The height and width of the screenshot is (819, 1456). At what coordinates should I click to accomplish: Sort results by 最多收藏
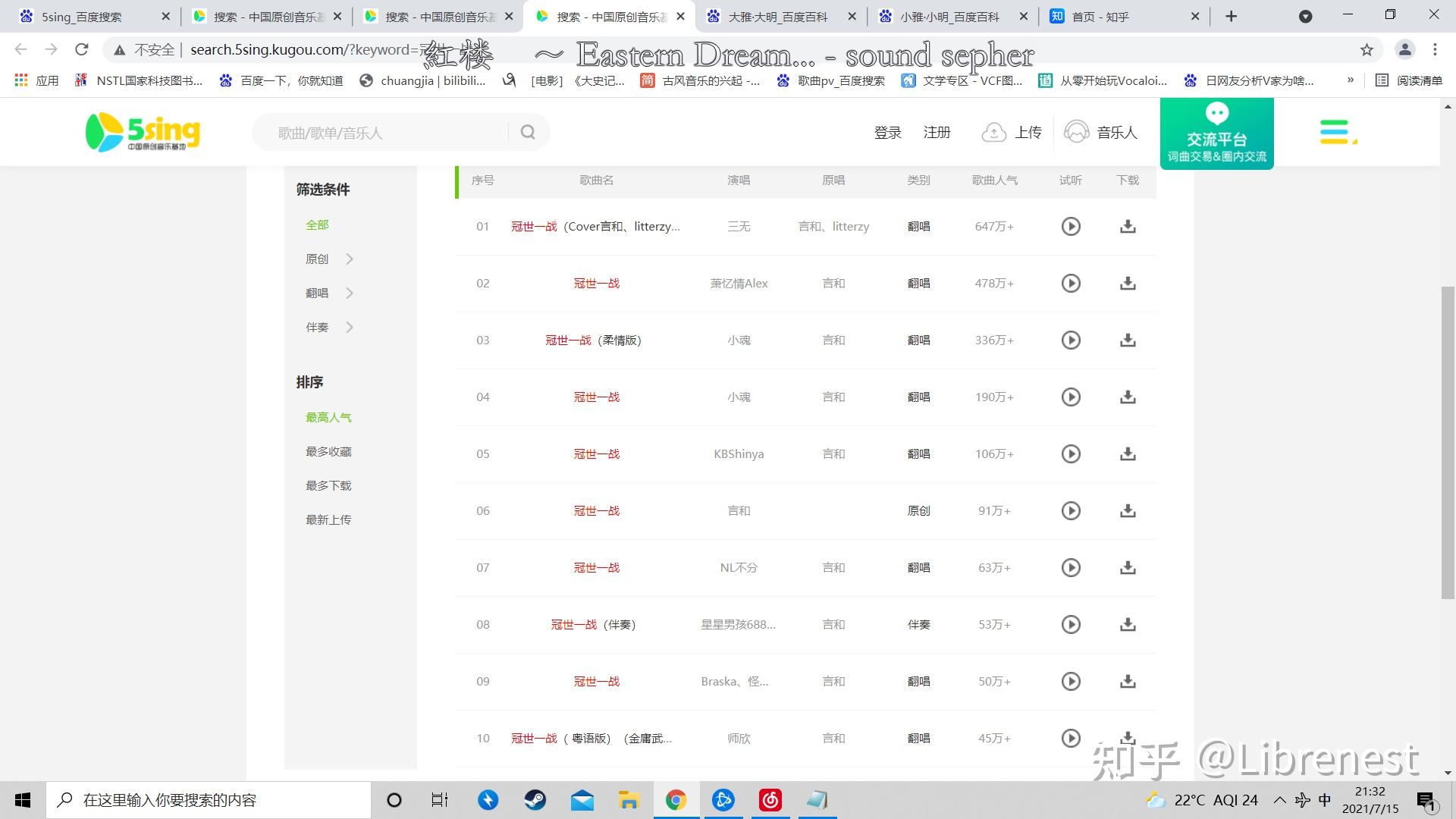[x=328, y=452]
